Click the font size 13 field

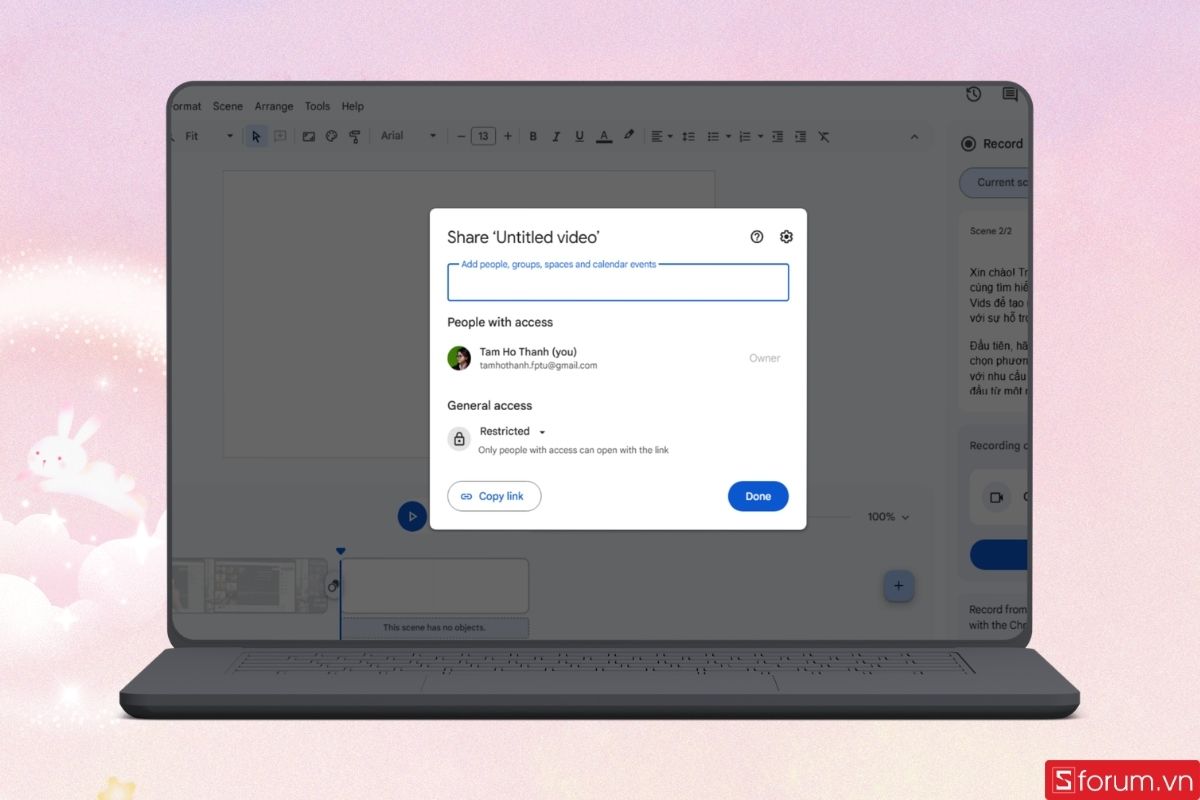point(483,136)
